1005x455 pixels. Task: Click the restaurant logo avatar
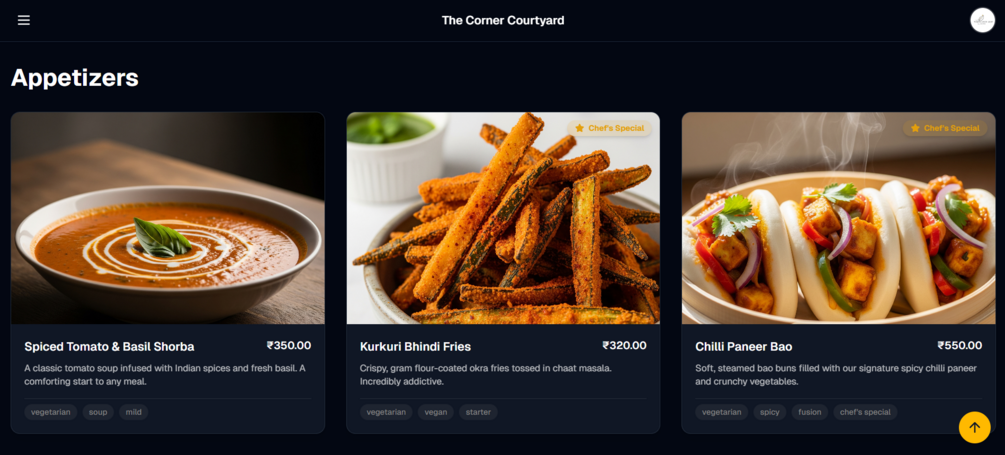pyautogui.click(x=982, y=20)
